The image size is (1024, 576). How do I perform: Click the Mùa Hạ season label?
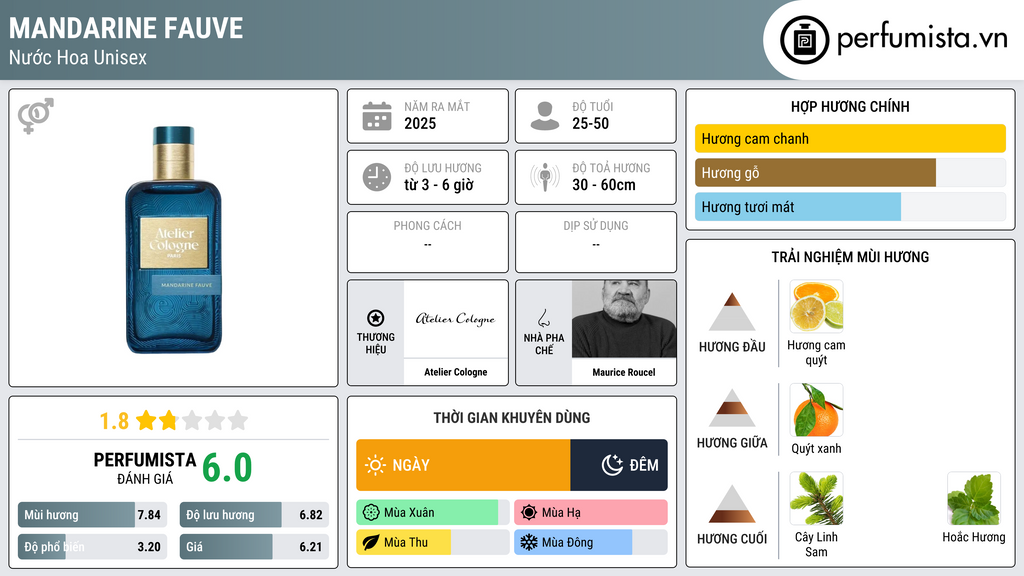(x=561, y=513)
